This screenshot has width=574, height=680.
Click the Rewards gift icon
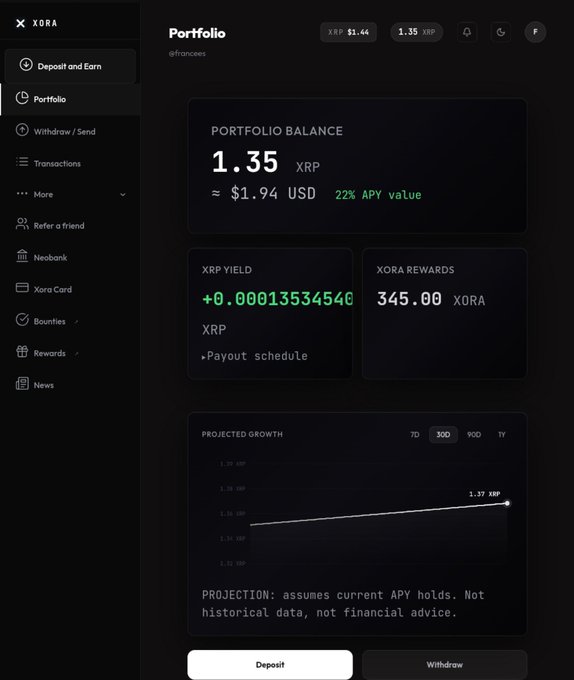(22, 351)
